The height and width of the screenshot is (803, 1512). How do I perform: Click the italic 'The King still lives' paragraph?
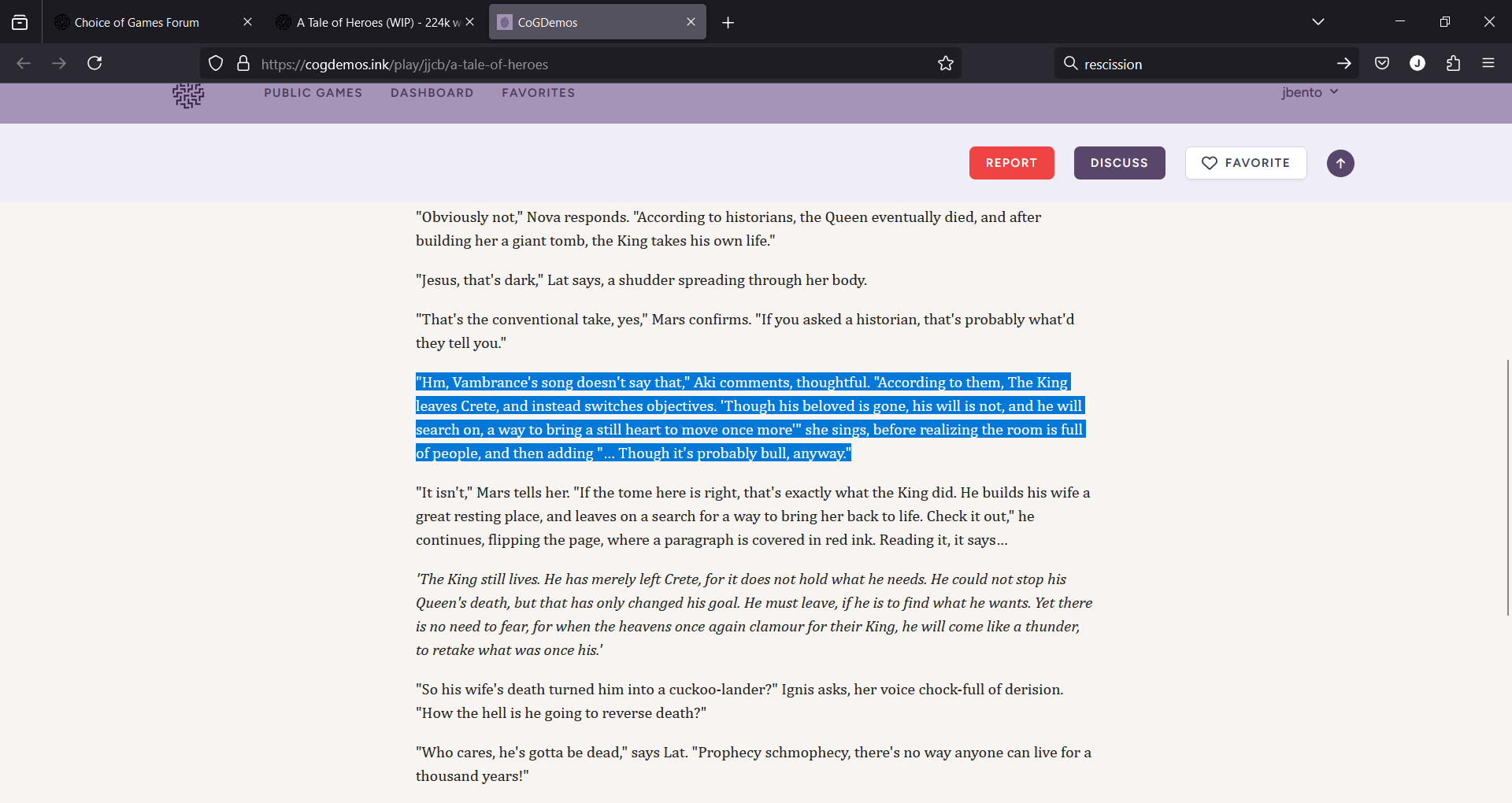click(x=754, y=615)
